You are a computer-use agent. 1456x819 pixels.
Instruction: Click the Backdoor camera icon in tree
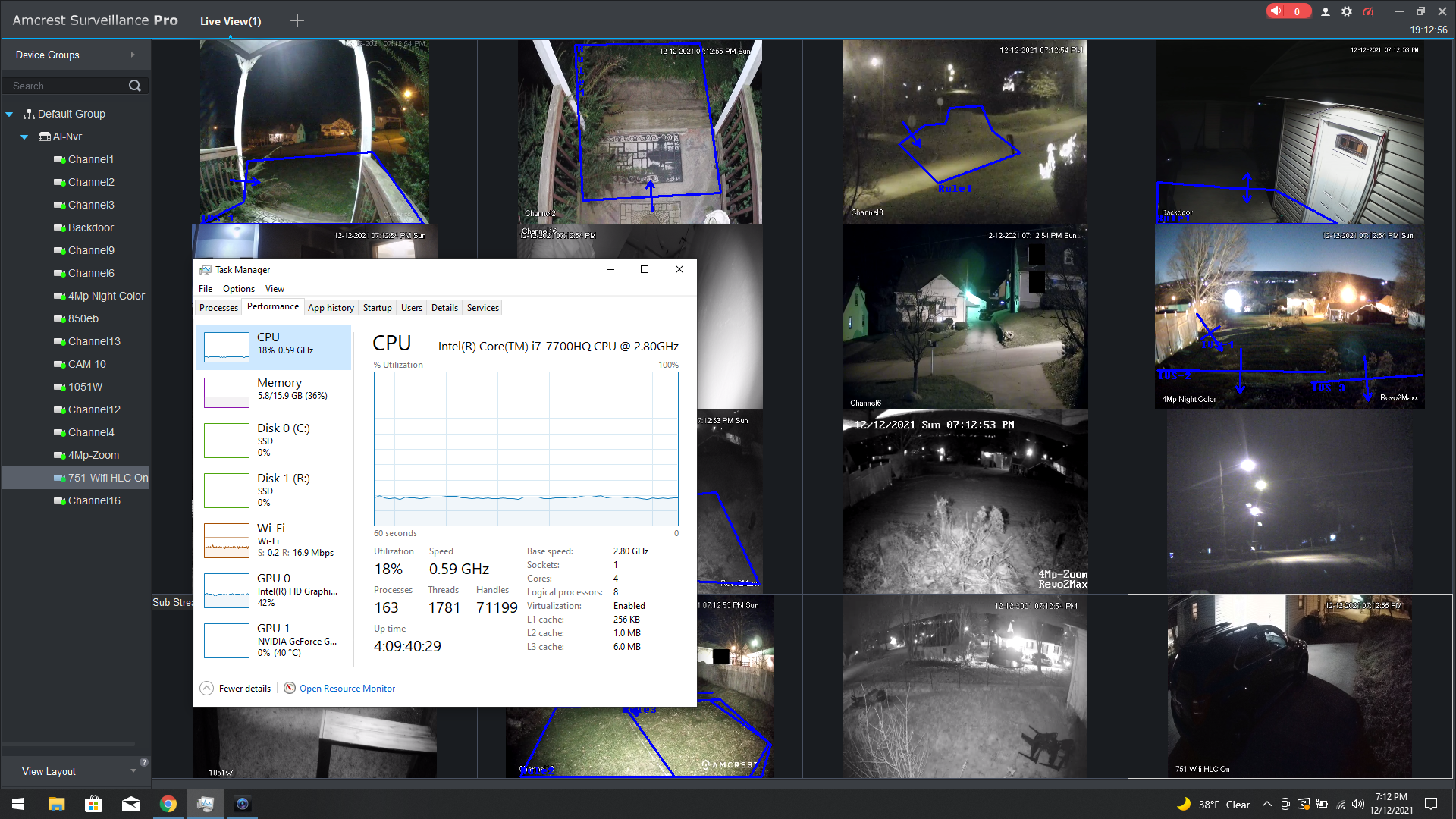point(59,227)
